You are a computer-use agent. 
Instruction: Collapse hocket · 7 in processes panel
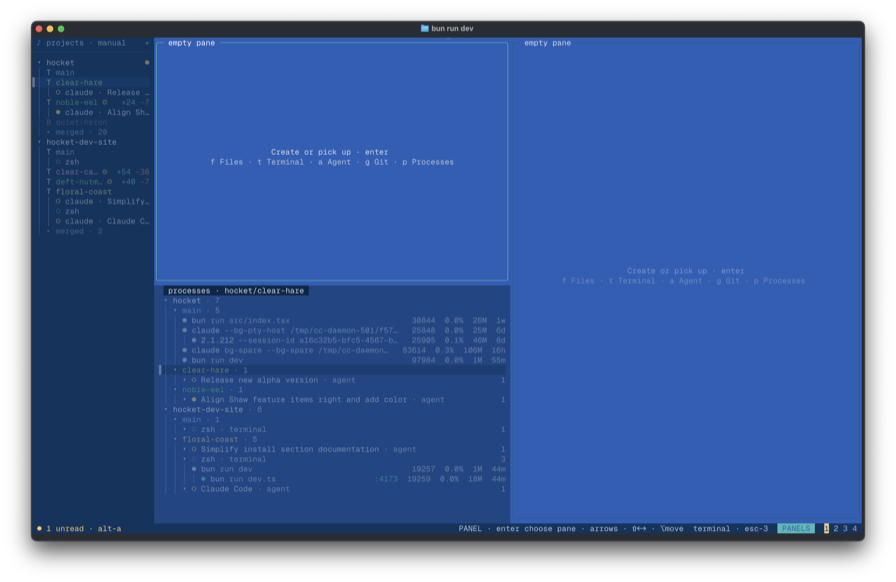[166, 301]
